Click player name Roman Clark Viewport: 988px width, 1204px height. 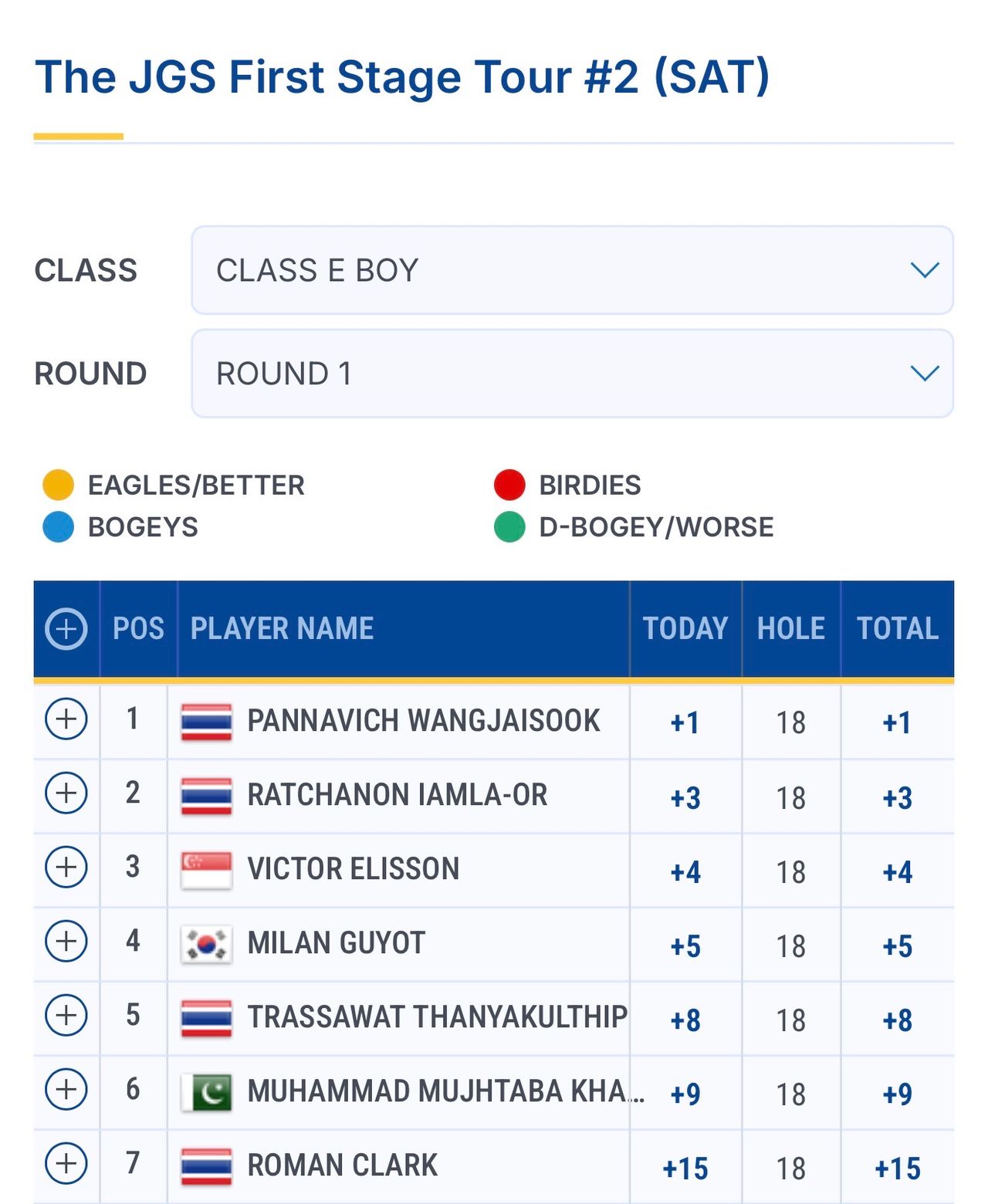[x=342, y=1165]
